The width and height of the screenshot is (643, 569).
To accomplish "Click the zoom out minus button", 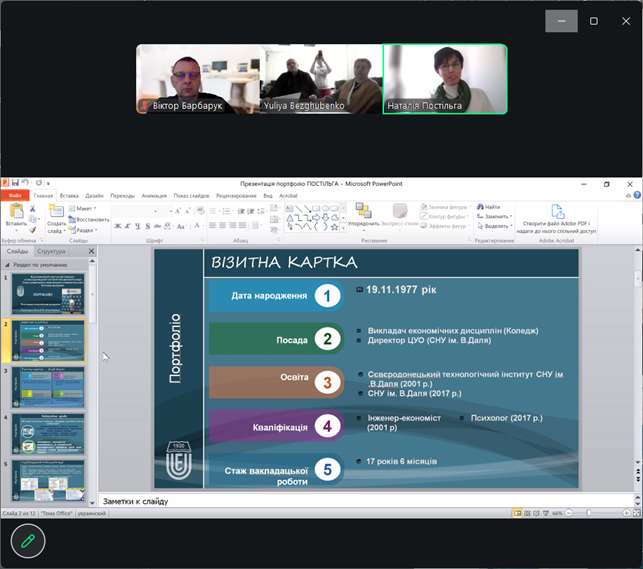I will [x=569, y=513].
